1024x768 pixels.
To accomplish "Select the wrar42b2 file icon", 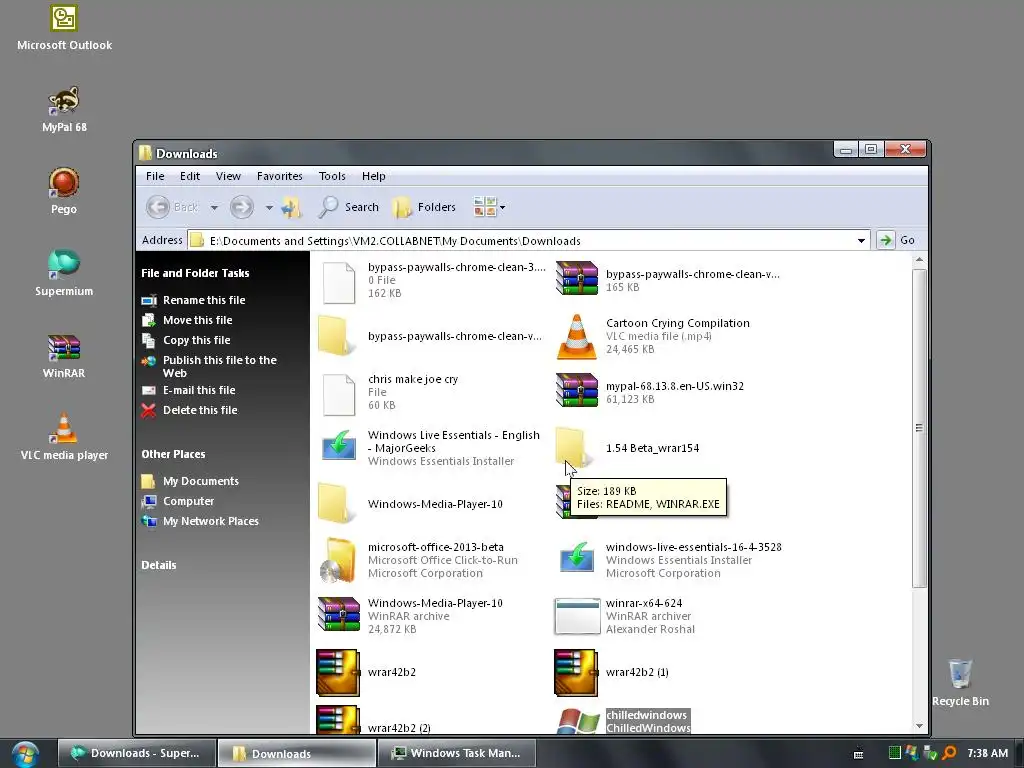I will [x=338, y=672].
